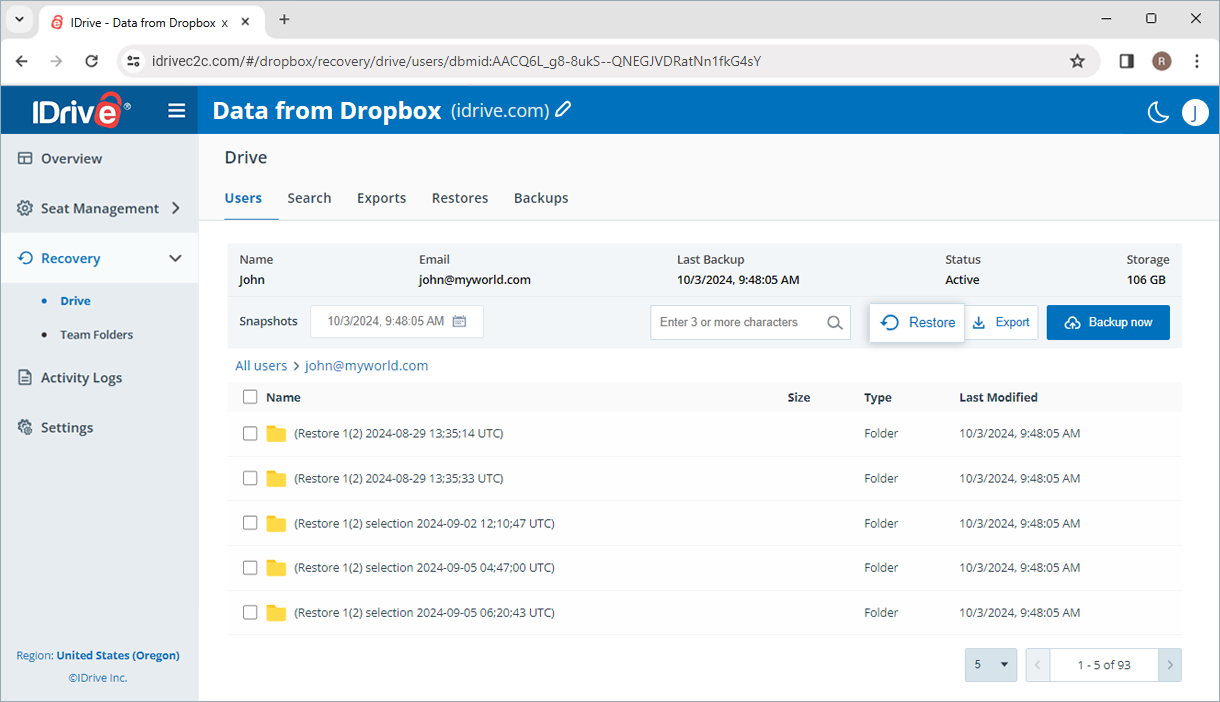Edit the idrive.com name with pencil icon
The width and height of the screenshot is (1220, 702).
(564, 110)
